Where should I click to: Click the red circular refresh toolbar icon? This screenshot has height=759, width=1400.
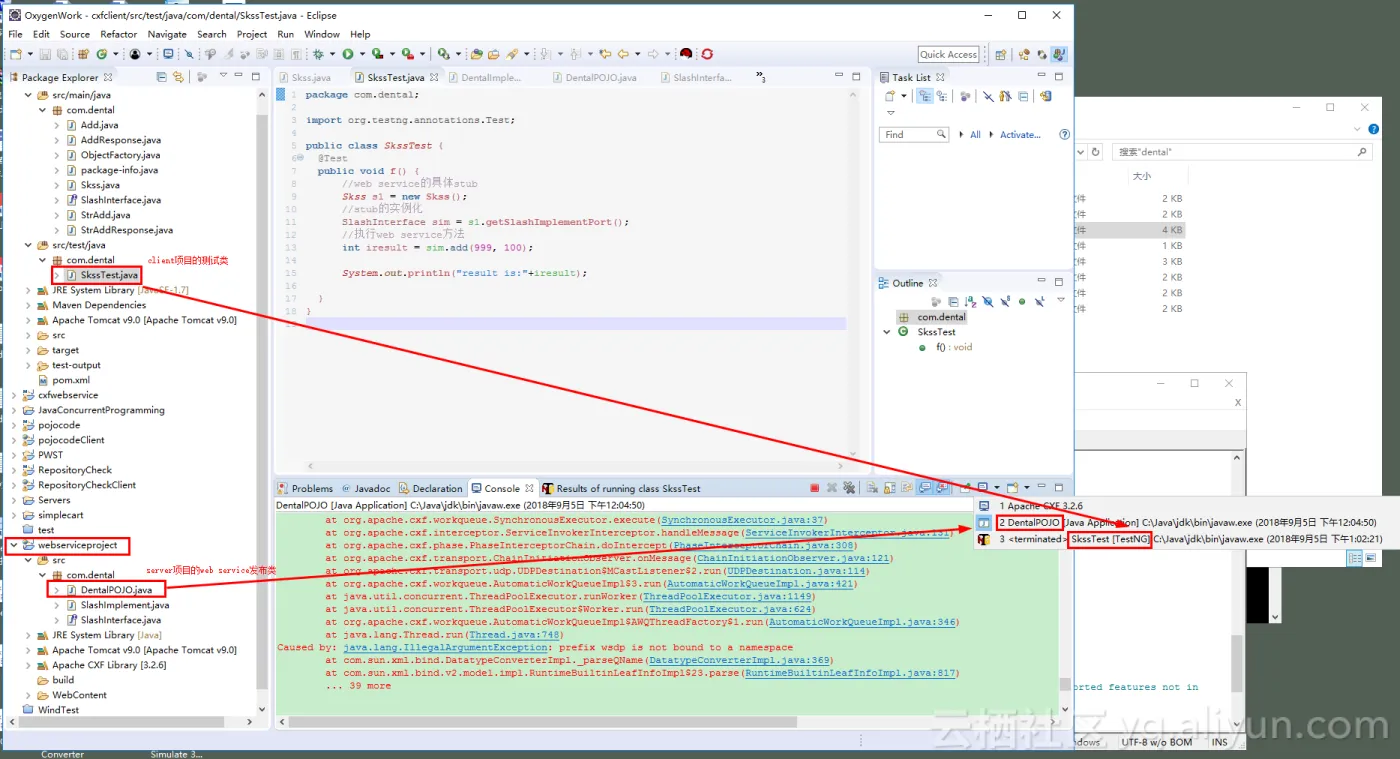point(707,54)
